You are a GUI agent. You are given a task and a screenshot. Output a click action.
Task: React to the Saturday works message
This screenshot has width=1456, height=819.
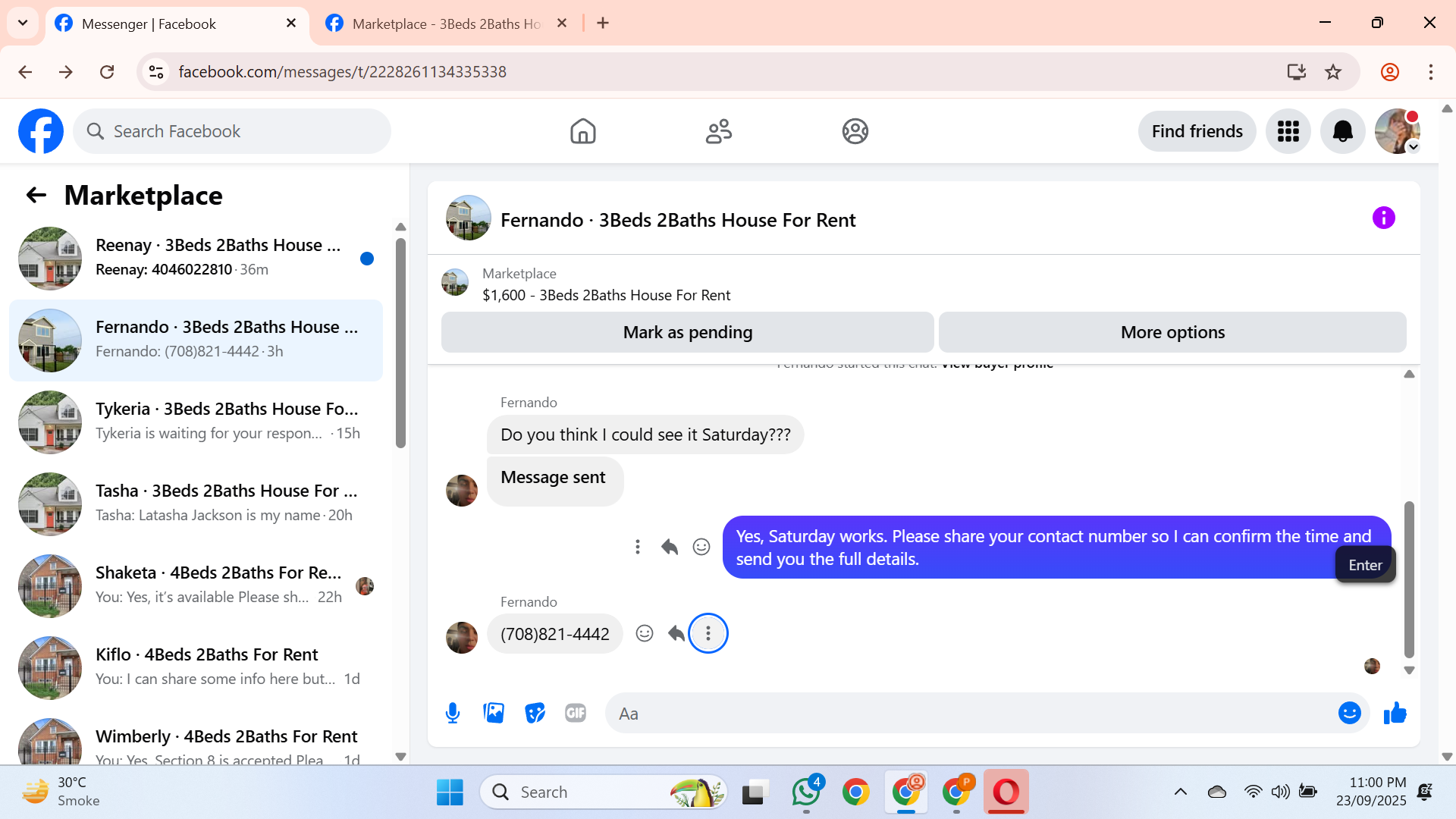[x=701, y=547]
